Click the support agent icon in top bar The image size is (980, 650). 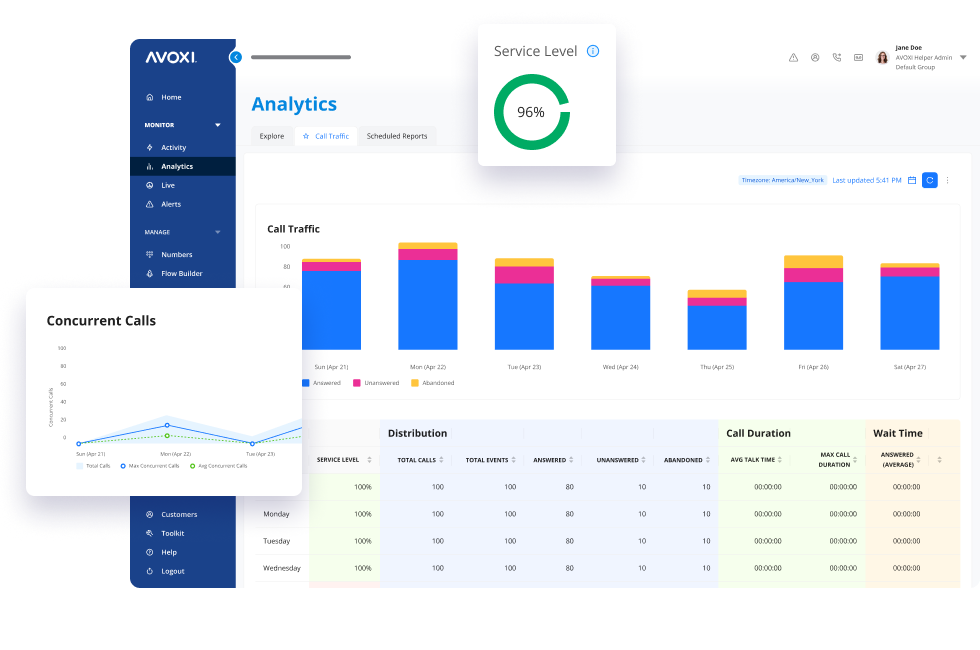click(x=815, y=57)
